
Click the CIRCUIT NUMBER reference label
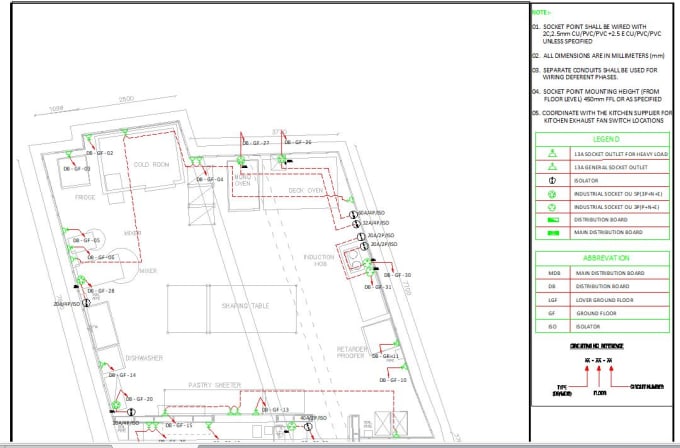pyautogui.click(x=647, y=386)
